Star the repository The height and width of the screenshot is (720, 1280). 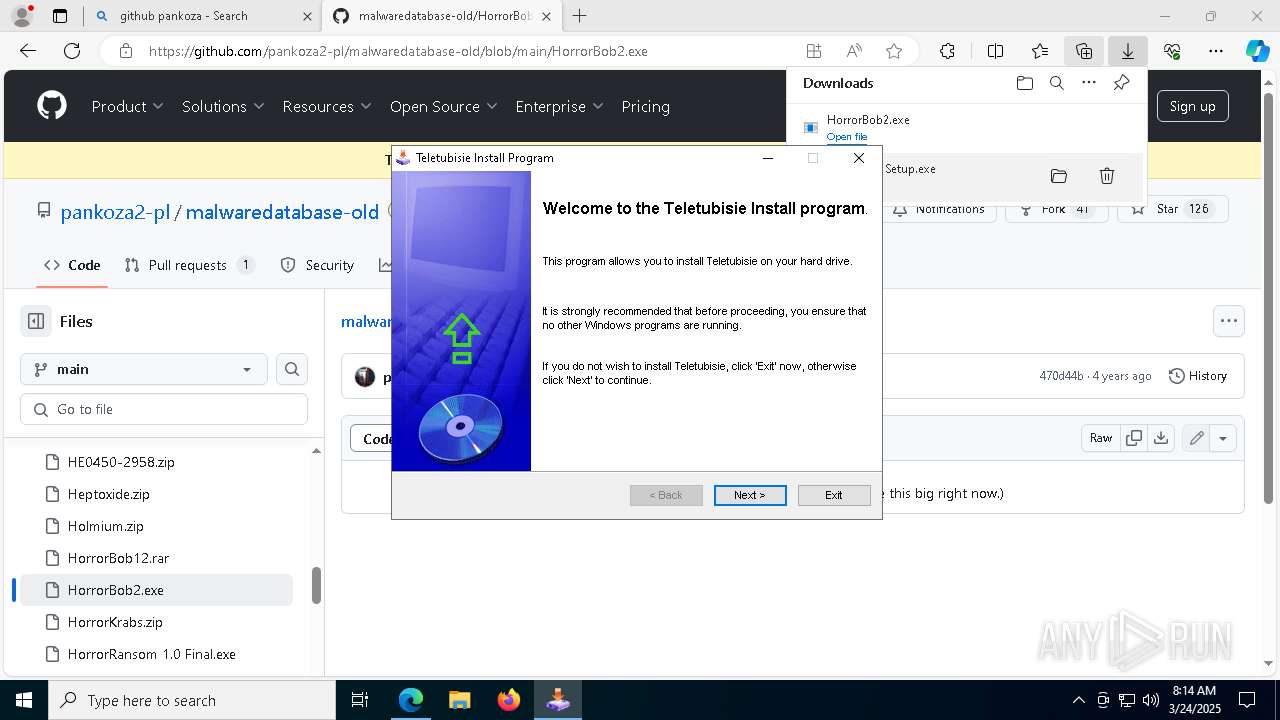(1172, 209)
